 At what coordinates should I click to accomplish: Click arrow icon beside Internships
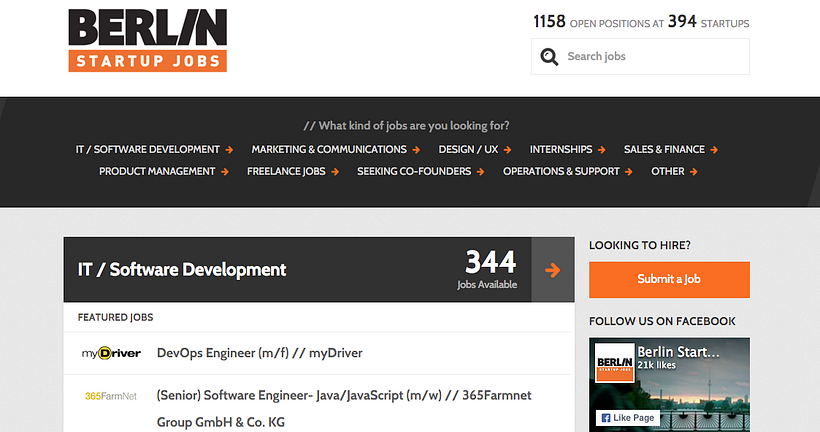click(x=601, y=150)
